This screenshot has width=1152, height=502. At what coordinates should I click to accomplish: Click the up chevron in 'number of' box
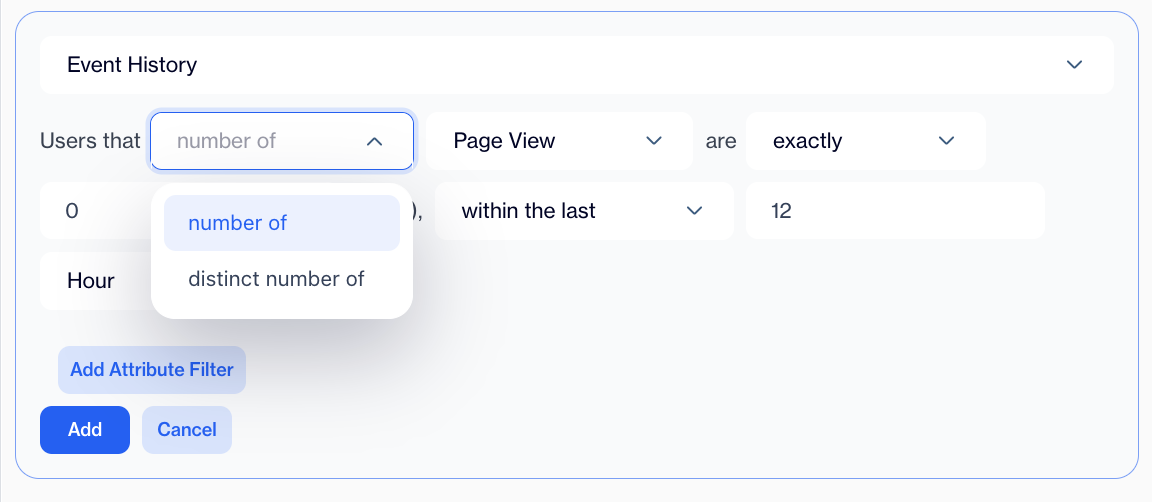(x=374, y=142)
